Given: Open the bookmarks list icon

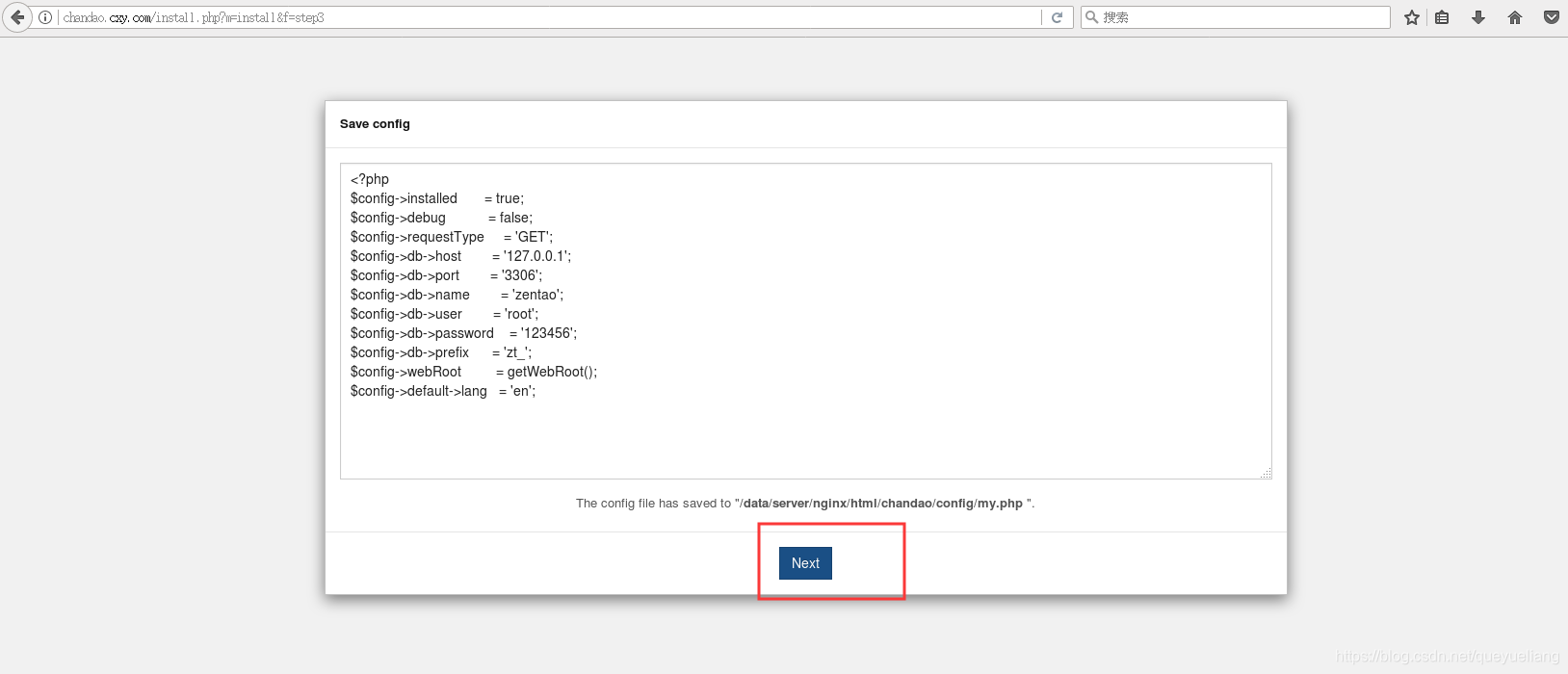Looking at the screenshot, I should [1442, 17].
